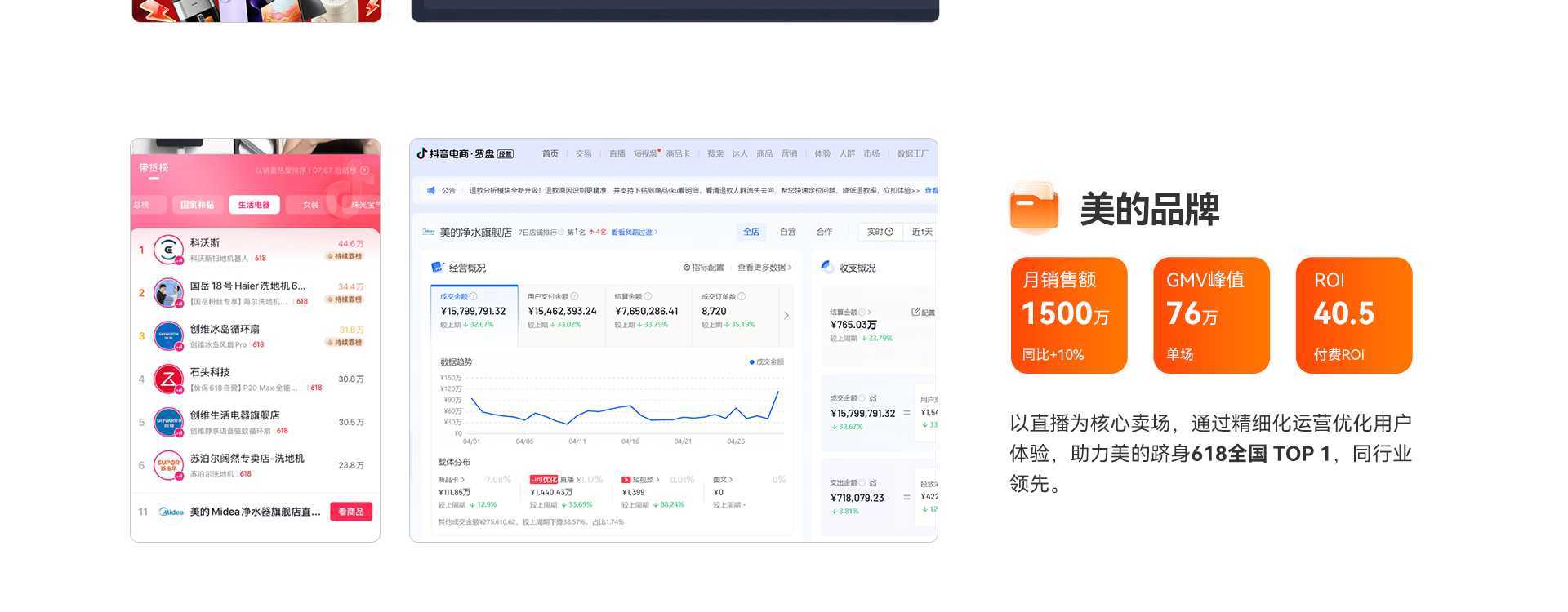Open the 首页 nav item
The width and height of the screenshot is (1568, 612).
[x=550, y=153]
